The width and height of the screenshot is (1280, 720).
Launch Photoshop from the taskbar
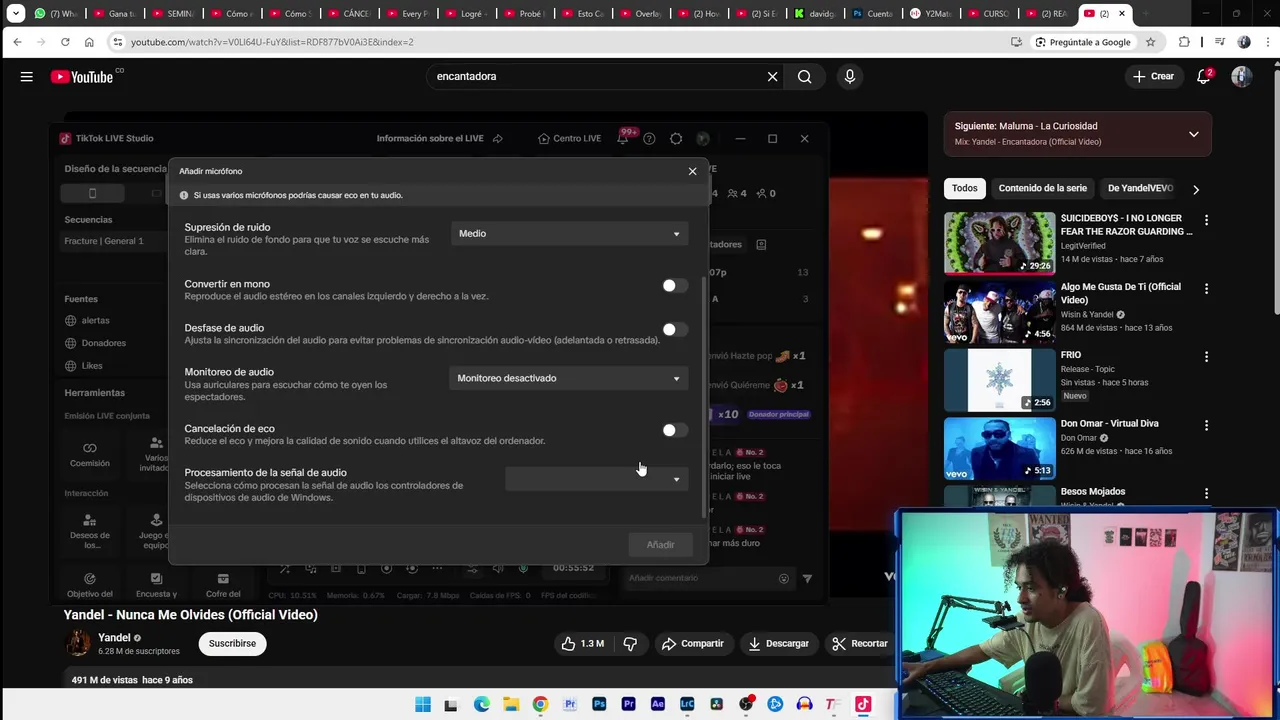tap(599, 704)
